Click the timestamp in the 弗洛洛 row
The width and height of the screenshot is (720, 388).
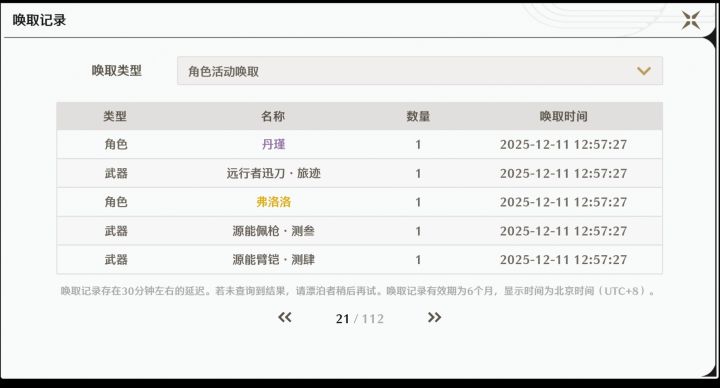tap(563, 202)
